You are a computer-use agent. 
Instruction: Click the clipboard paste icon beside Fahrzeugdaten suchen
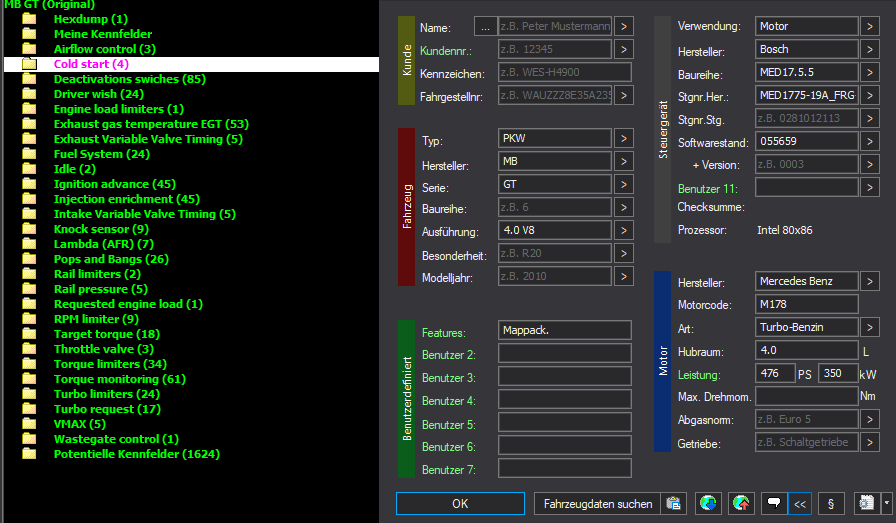673,504
